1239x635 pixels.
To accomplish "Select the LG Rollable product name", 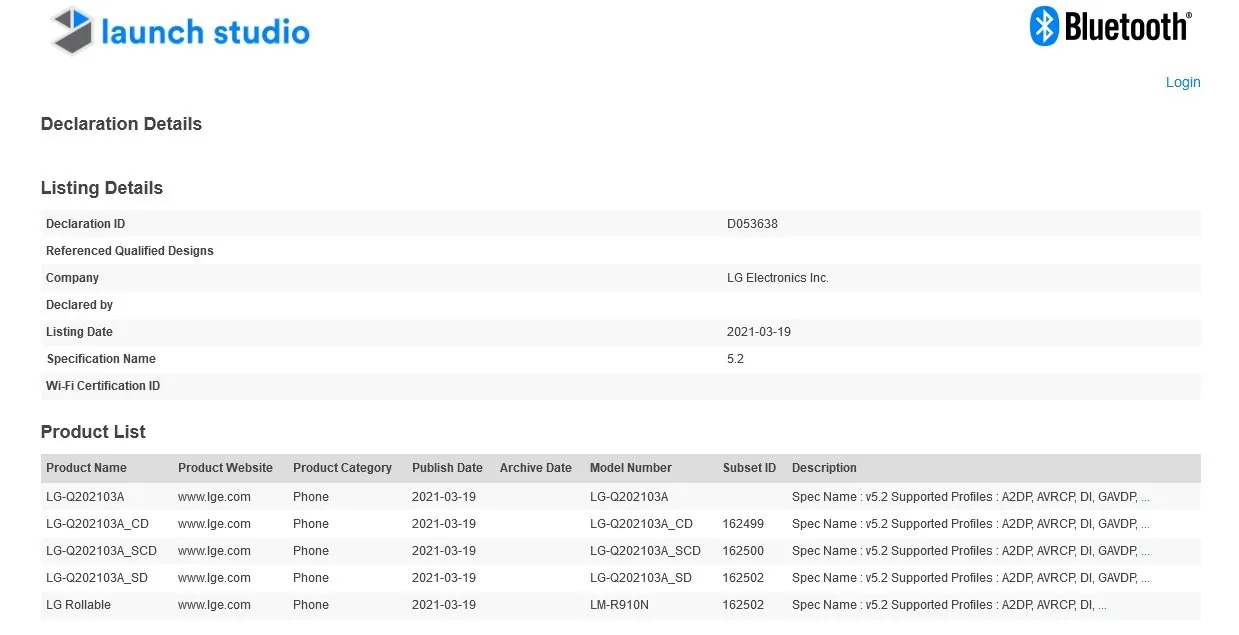I will point(78,605).
